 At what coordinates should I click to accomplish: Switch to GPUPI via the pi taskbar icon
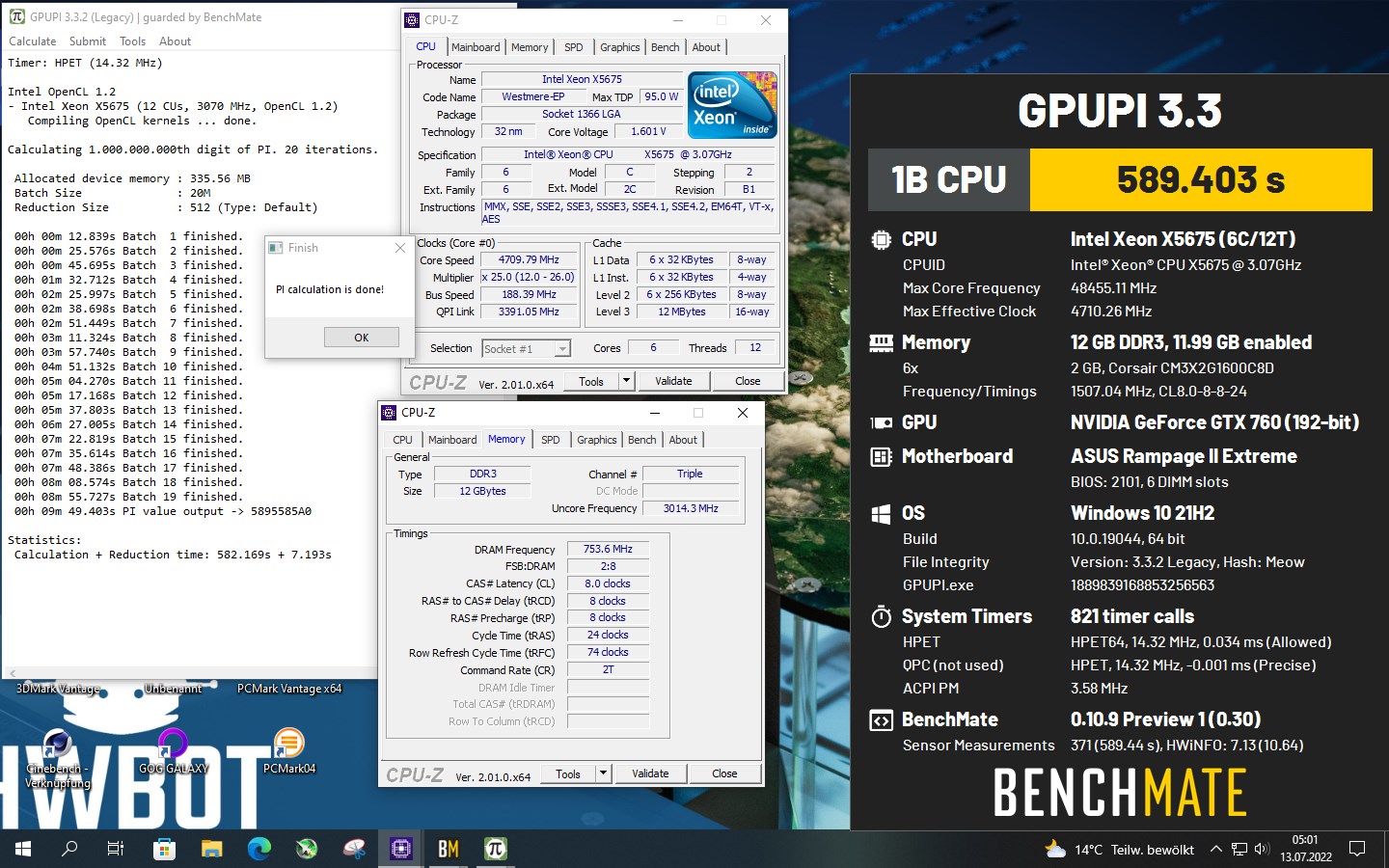496,849
